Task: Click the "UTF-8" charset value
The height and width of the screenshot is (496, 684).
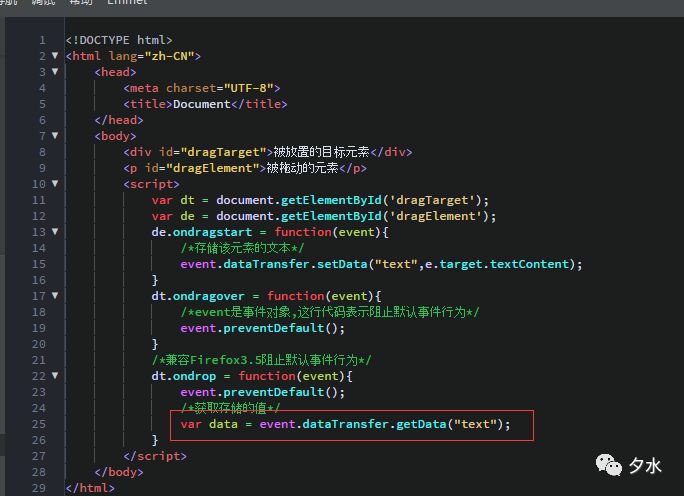Action: (x=248, y=88)
